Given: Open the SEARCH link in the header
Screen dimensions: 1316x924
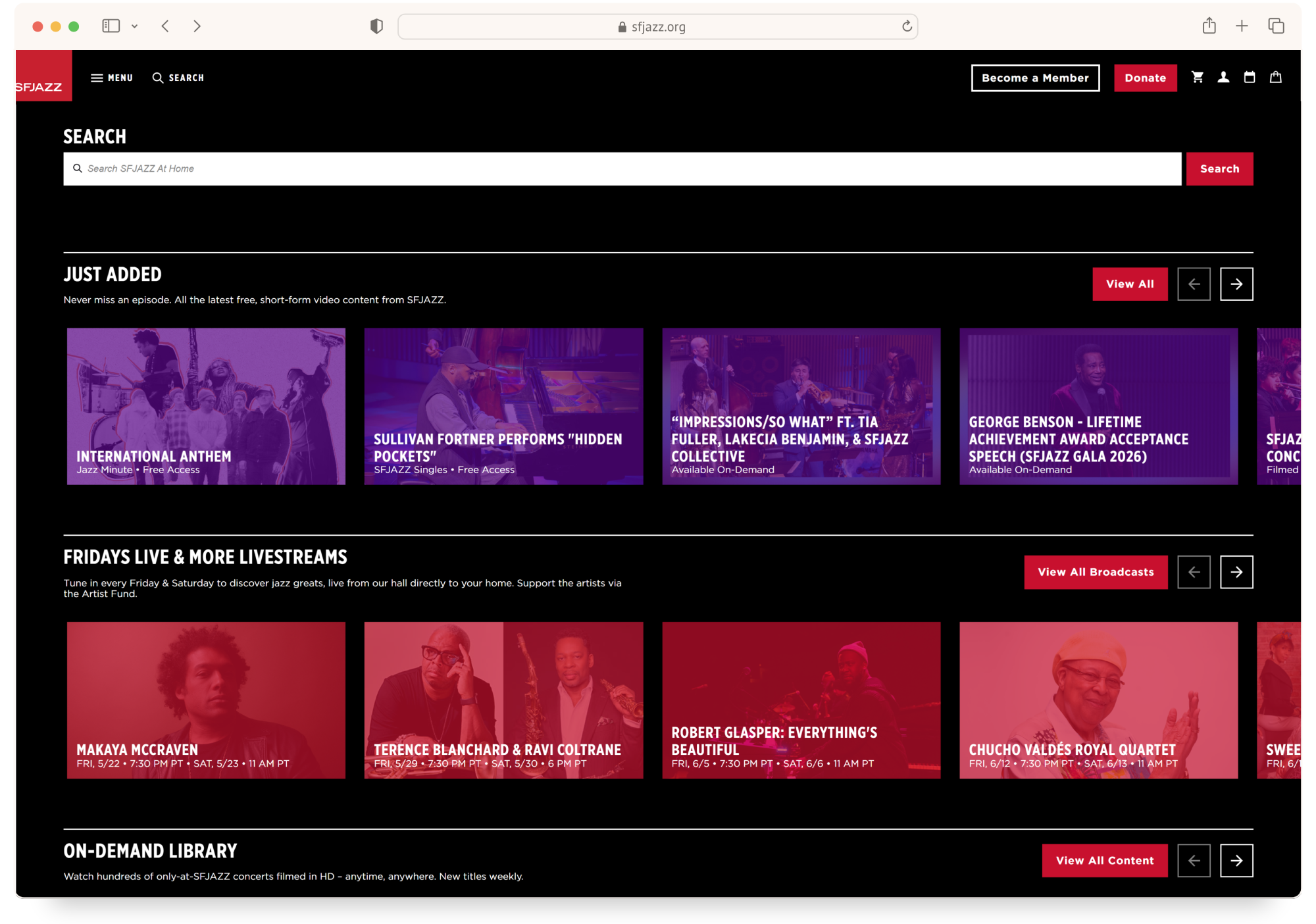Looking at the screenshot, I should [178, 78].
